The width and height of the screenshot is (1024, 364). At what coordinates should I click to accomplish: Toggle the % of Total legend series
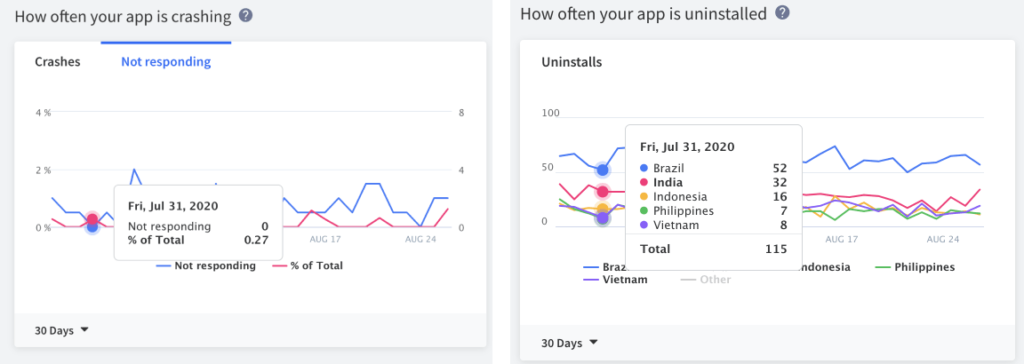(308, 266)
